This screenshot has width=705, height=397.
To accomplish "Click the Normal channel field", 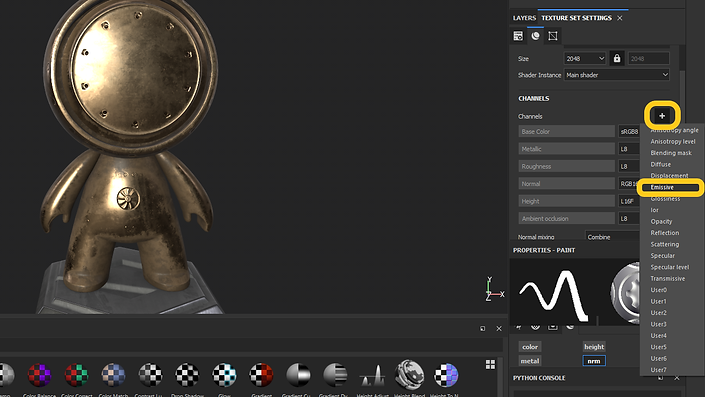I will click(567, 183).
